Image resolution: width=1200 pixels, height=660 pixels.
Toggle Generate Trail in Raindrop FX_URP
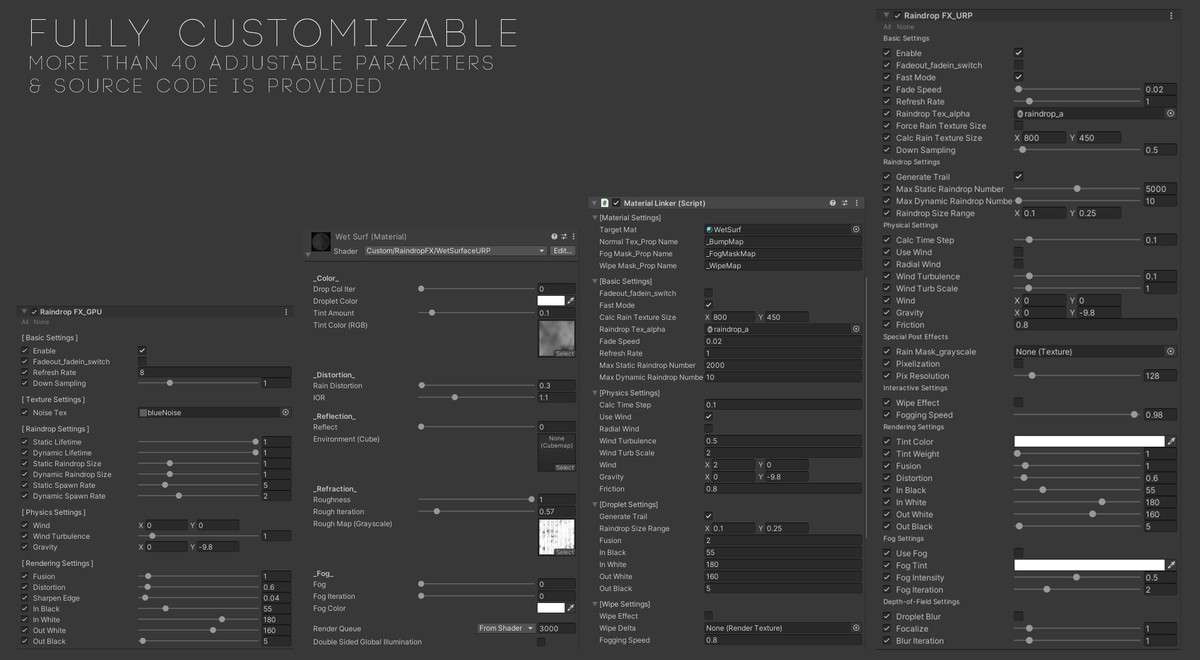point(1018,177)
